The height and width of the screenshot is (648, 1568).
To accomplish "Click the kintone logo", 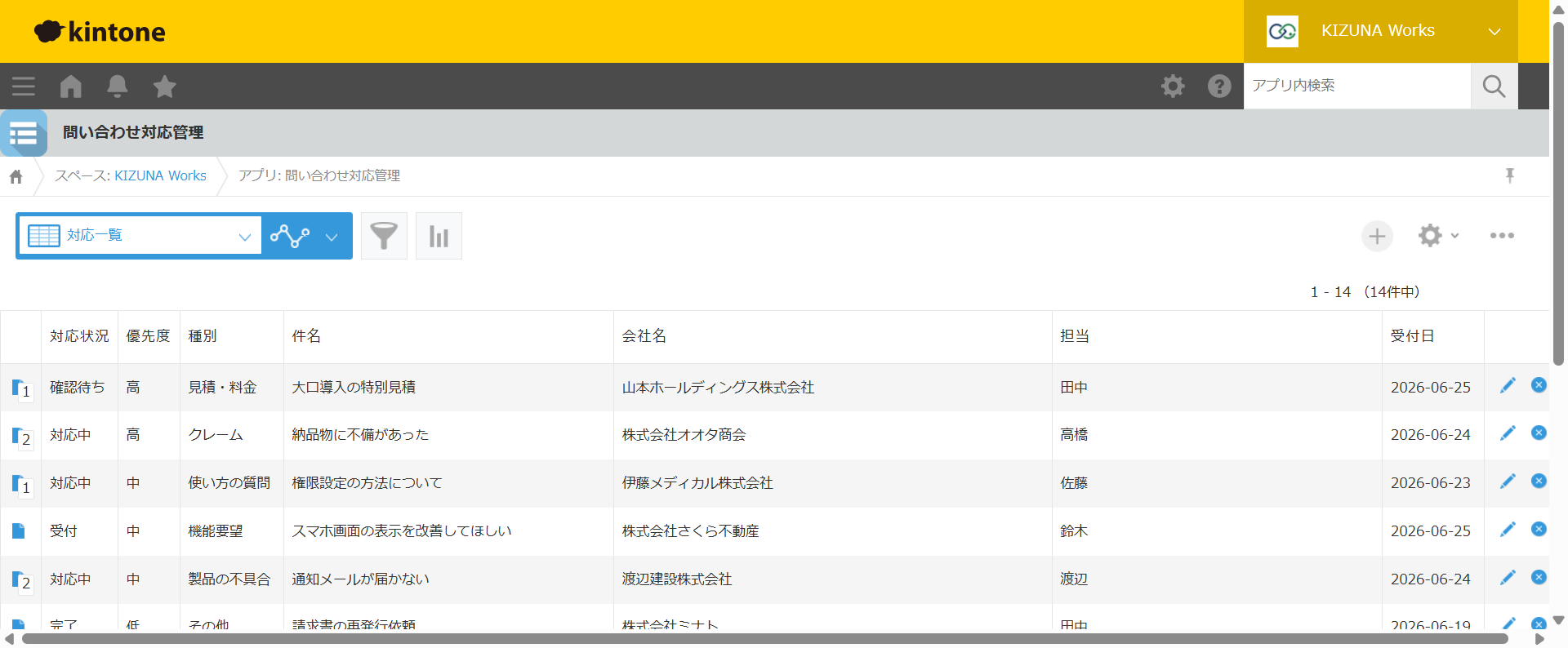I will point(100,32).
